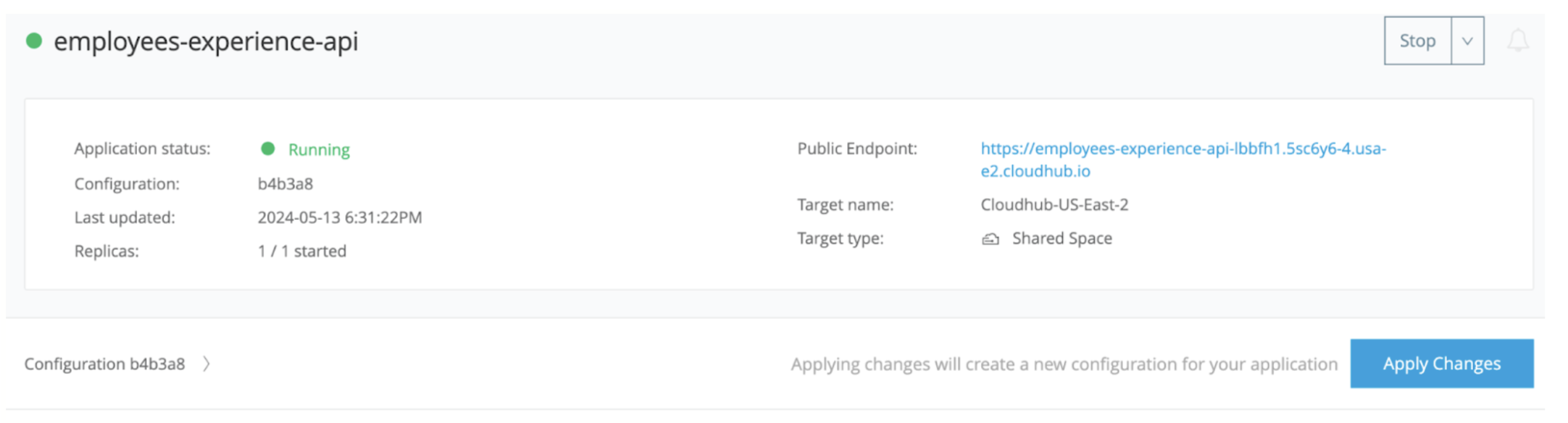Open the dropdown arrow next to Stop
Screen dimensions: 1568x423
1467,41
